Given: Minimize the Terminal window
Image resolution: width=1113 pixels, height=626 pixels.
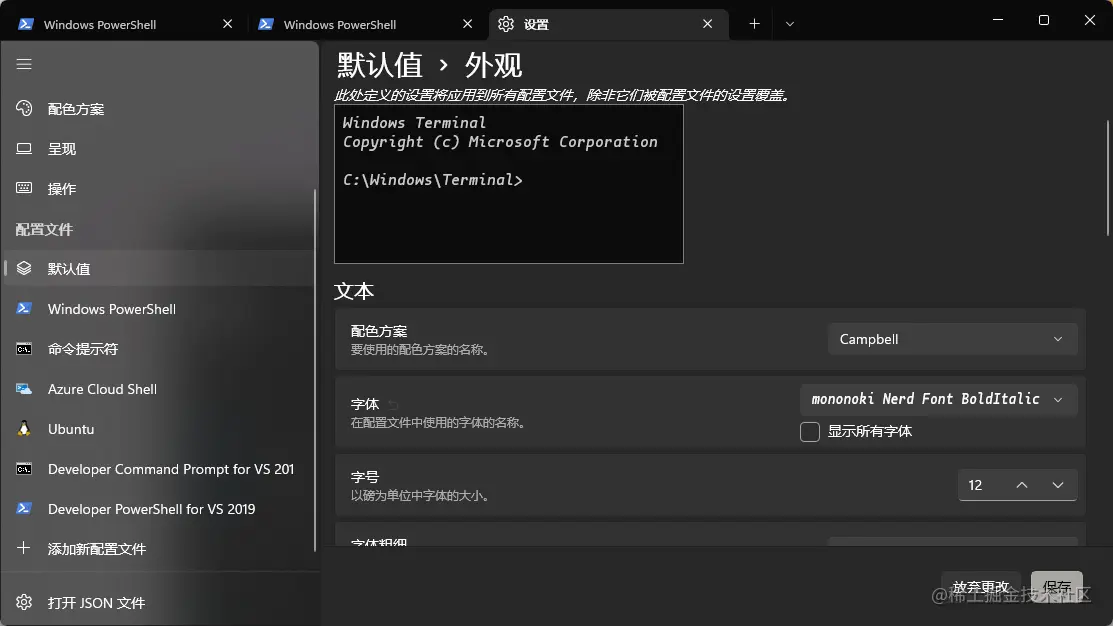Looking at the screenshot, I should [997, 20].
